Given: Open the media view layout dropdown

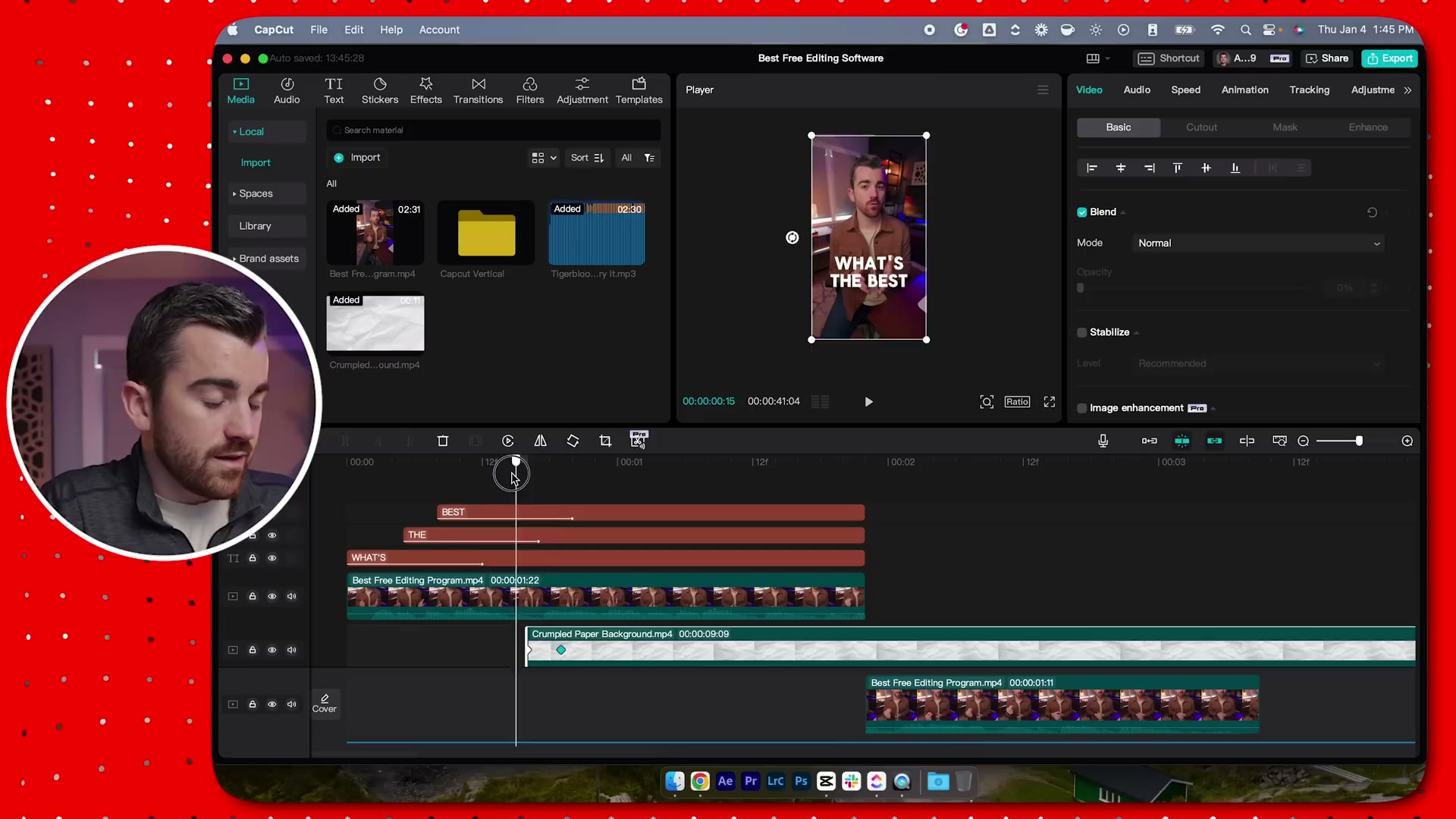Looking at the screenshot, I should click(x=544, y=158).
